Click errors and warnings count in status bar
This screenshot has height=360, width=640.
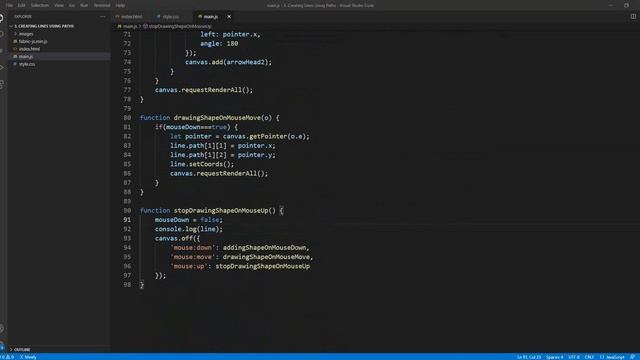[7, 357]
